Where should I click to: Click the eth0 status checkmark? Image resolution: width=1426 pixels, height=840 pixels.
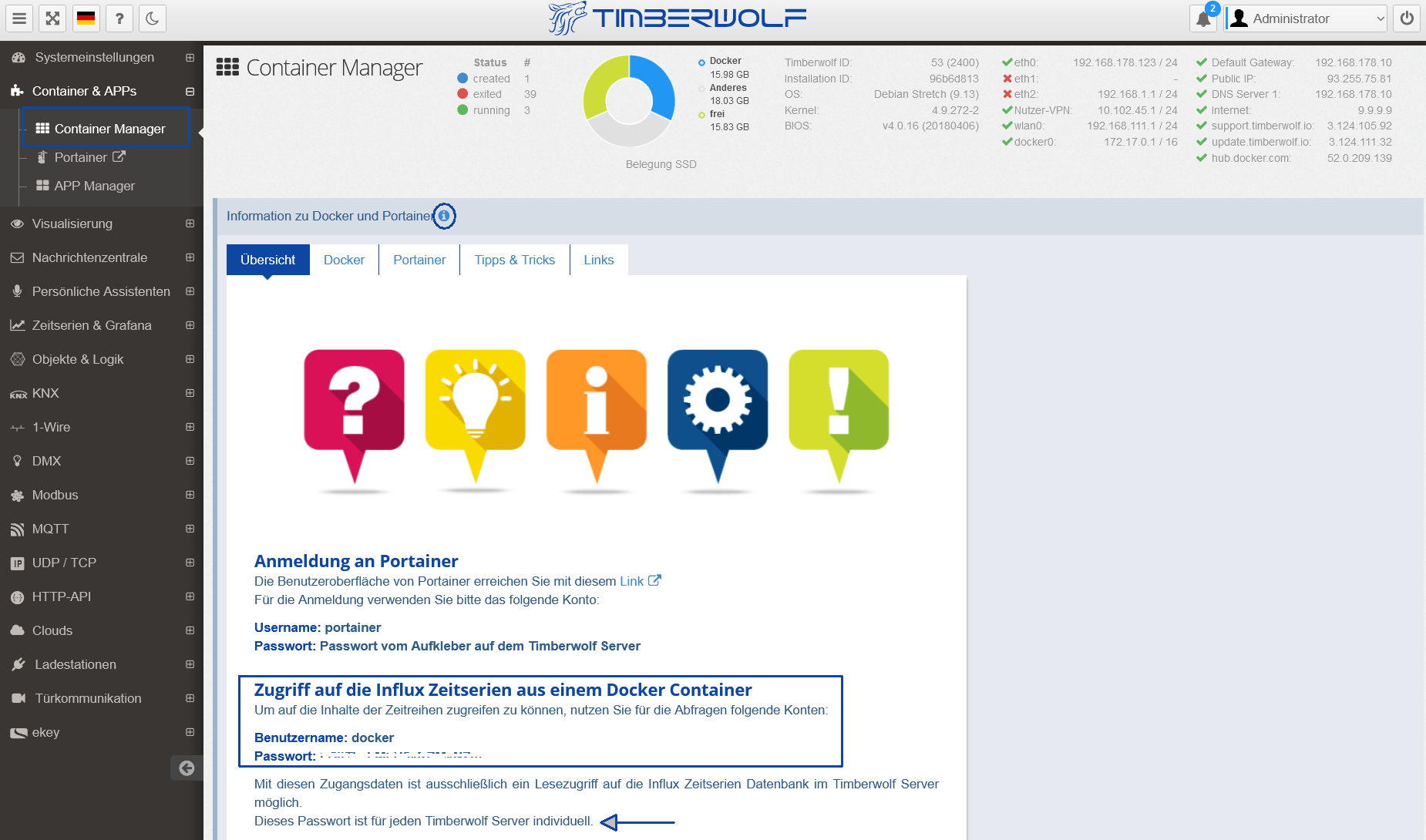(x=1007, y=62)
